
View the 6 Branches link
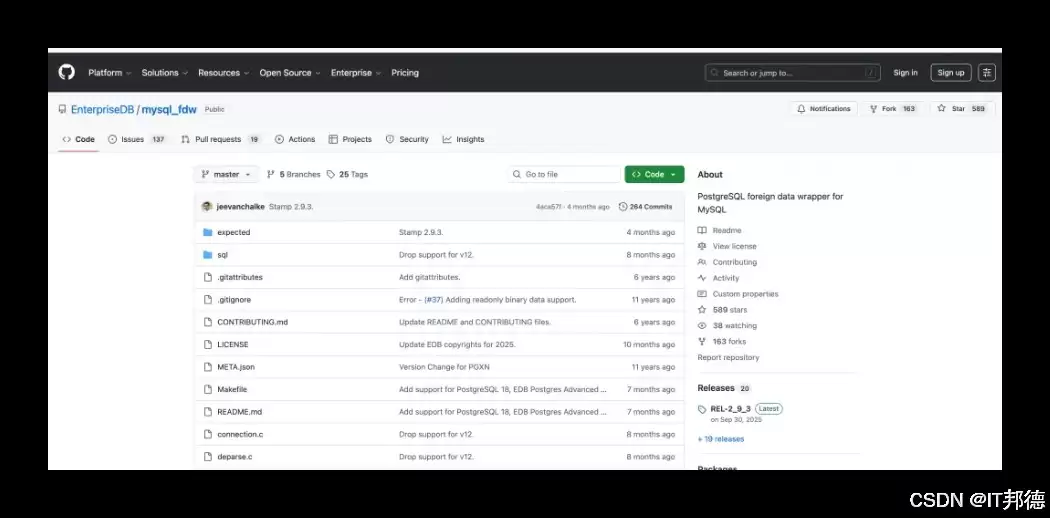pyautogui.click(x=293, y=174)
